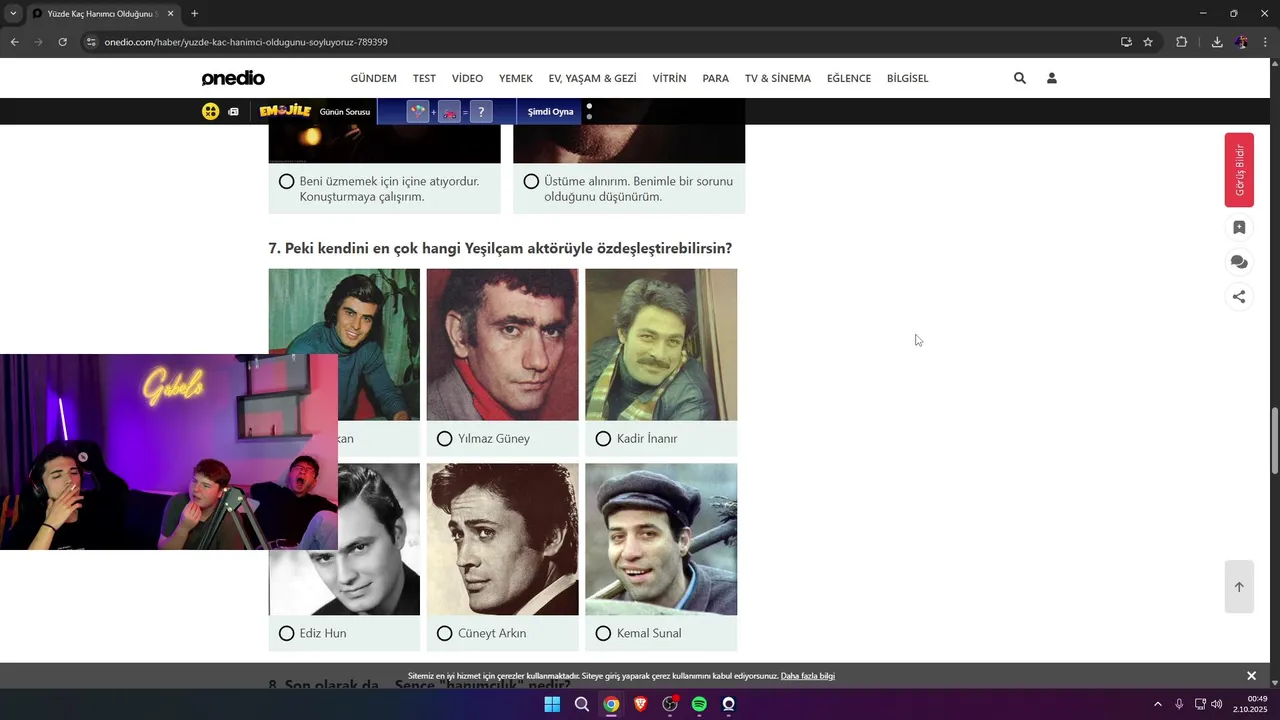Open the Emojile logo banner
Screen dimensions: 1280x720
point(285,111)
